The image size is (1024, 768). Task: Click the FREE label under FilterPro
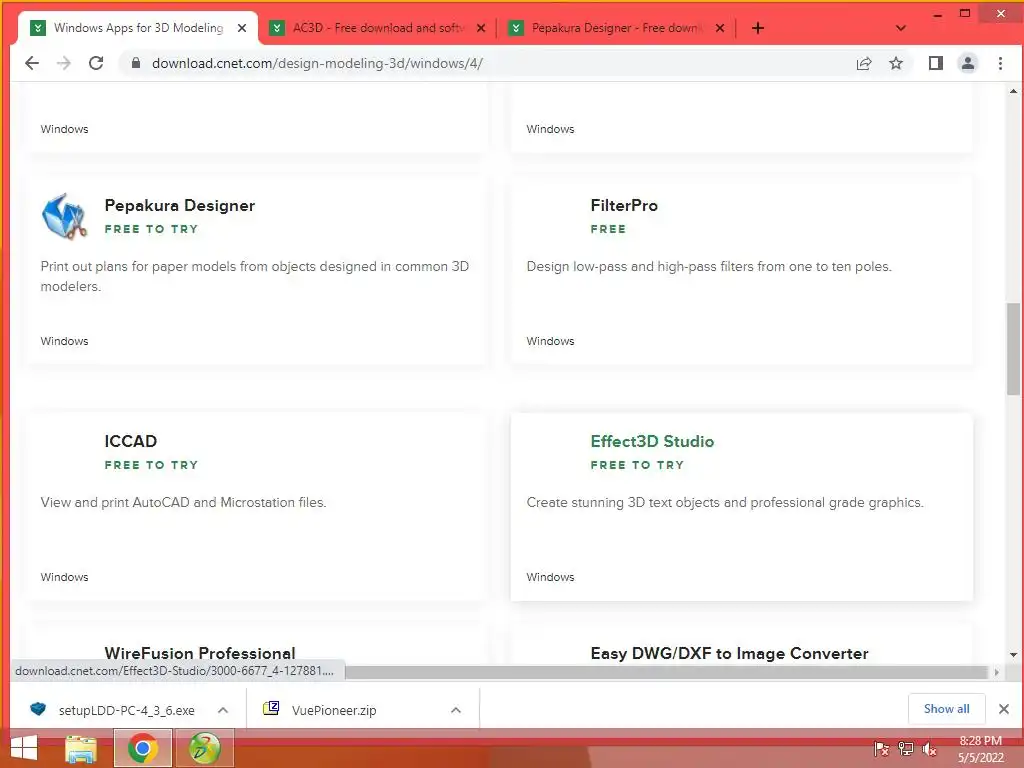click(608, 229)
